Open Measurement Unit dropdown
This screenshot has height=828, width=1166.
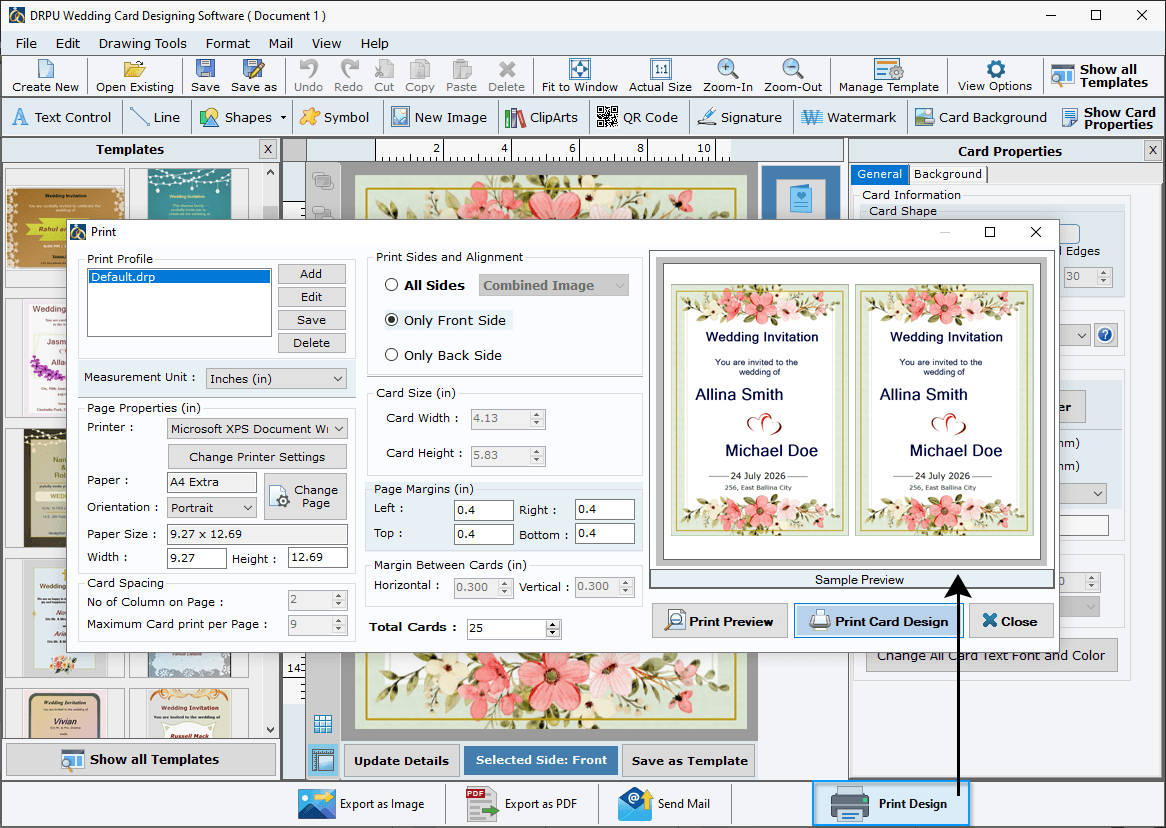click(277, 379)
